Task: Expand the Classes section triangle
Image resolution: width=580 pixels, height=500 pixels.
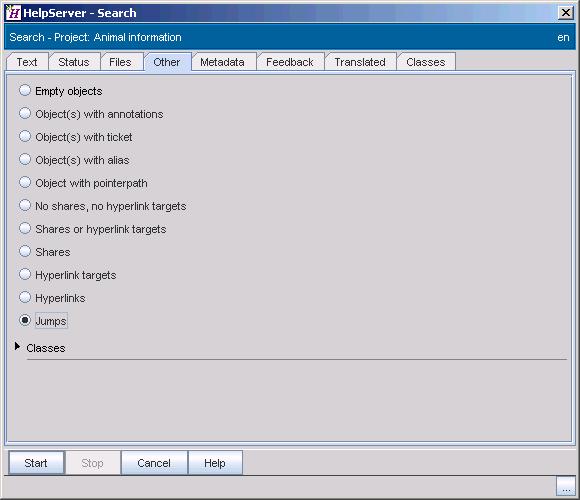Action: click(17, 347)
